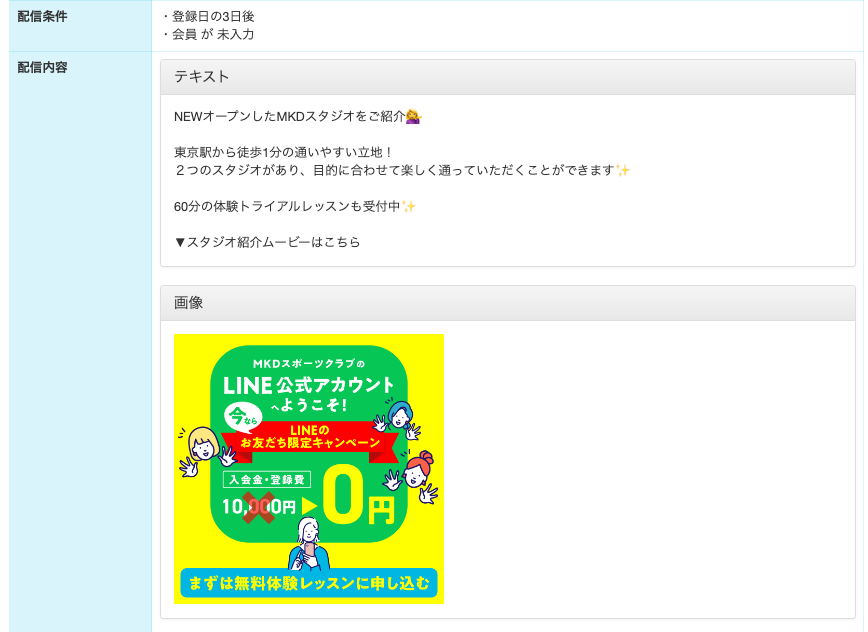Click sparkle emoji after できます
The image size is (868, 632).
click(623, 170)
